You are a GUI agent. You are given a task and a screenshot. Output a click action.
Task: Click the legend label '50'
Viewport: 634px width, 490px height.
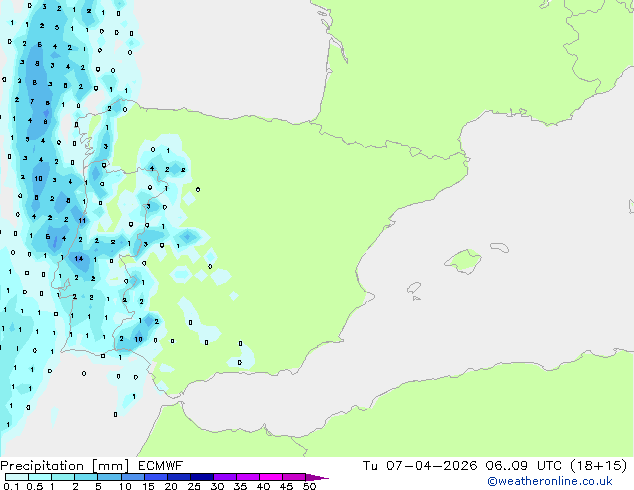(x=309, y=486)
